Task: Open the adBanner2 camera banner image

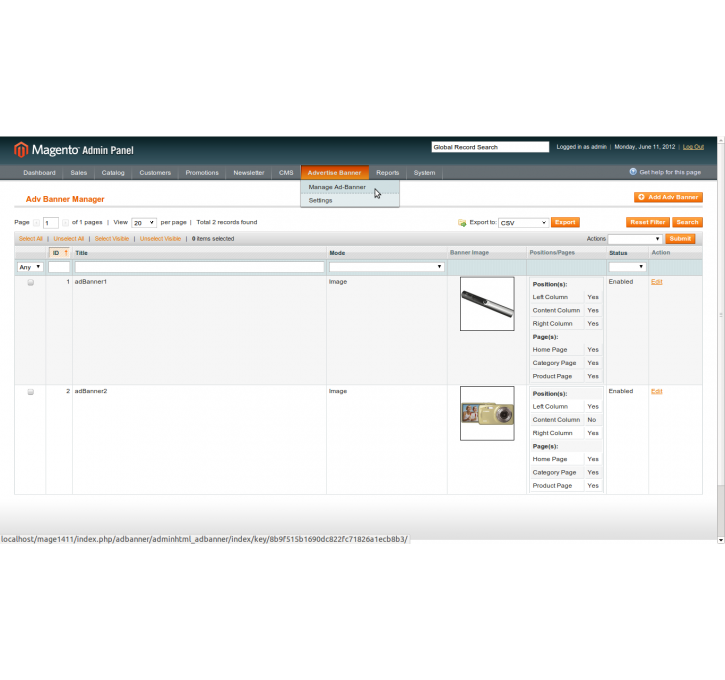Action: pyautogui.click(x=487, y=413)
